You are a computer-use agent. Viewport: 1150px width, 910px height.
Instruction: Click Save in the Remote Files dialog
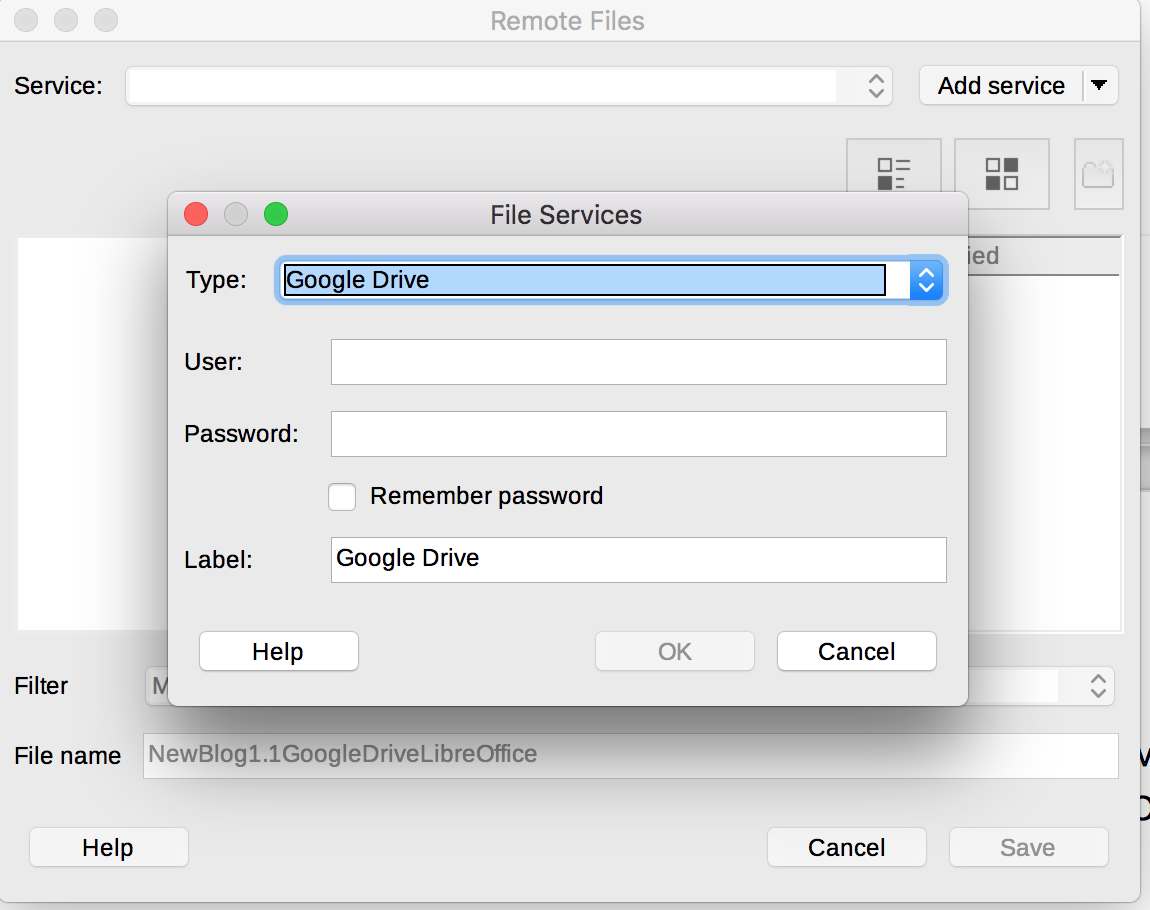(1028, 847)
